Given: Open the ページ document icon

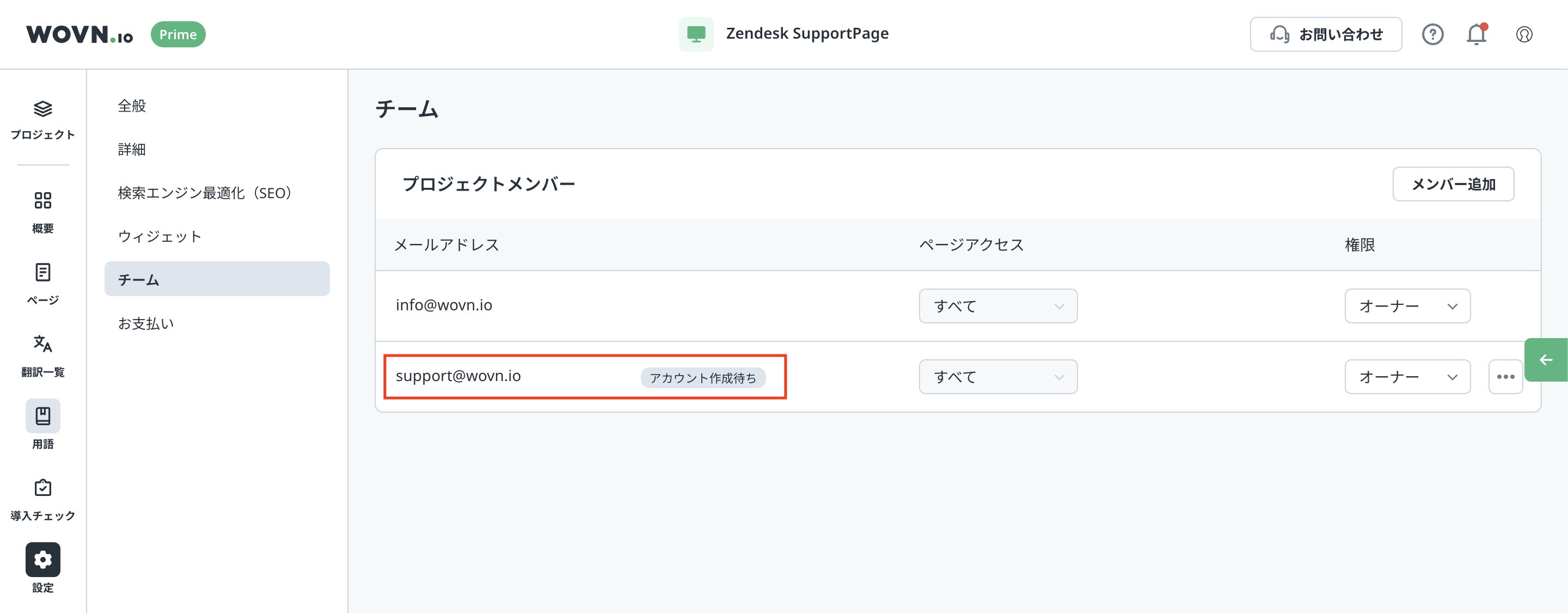Looking at the screenshot, I should pyautogui.click(x=42, y=272).
